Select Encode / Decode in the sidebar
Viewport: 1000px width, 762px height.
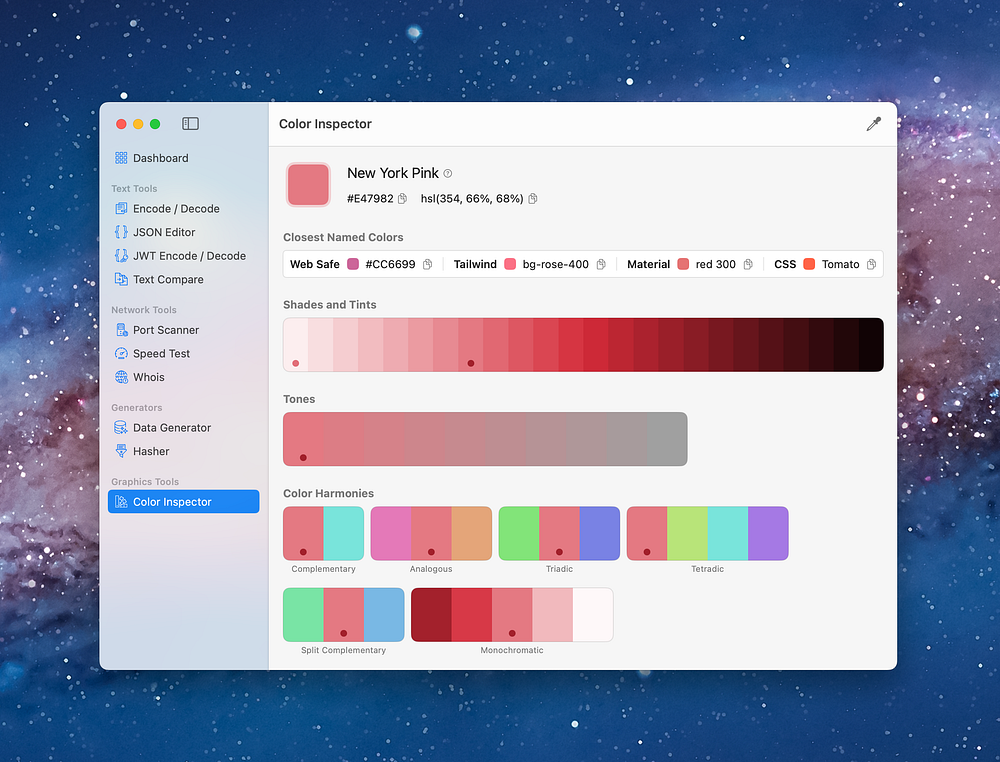[x=176, y=209]
